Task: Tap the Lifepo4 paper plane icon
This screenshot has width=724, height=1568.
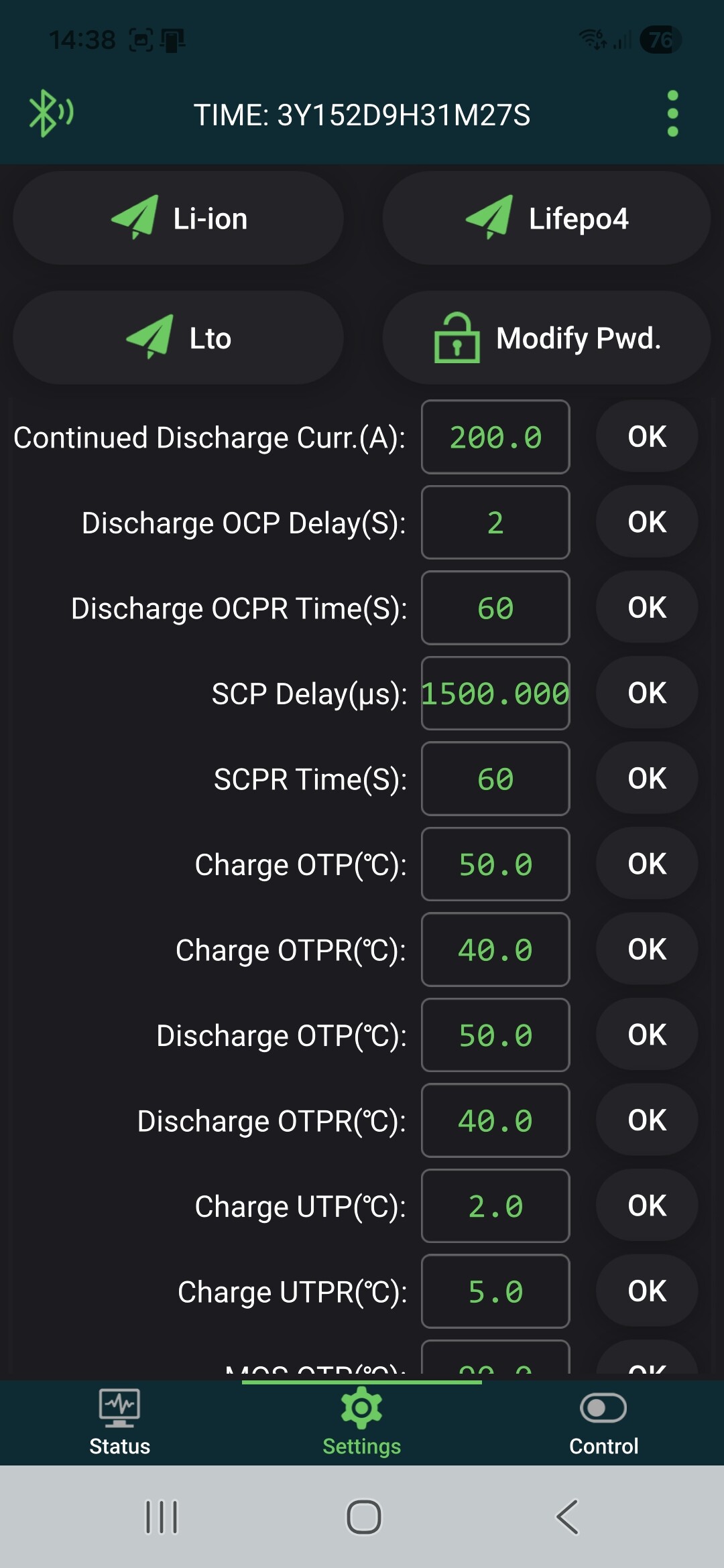Action: [490, 217]
